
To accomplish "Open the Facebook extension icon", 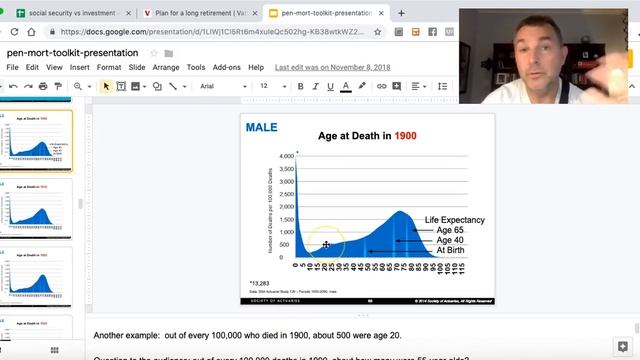I will [x=432, y=32].
